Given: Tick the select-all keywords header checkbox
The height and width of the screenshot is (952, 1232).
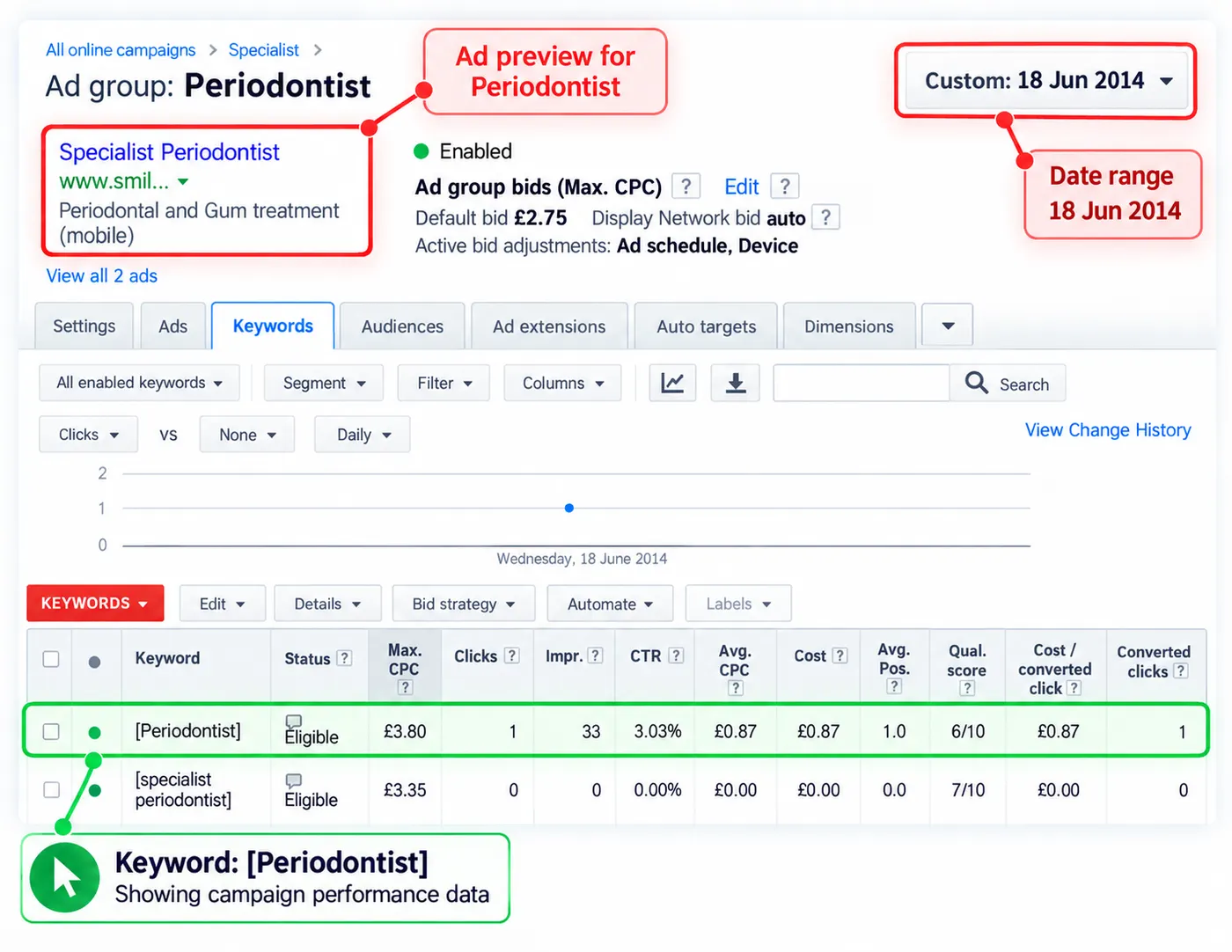Looking at the screenshot, I should [x=51, y=659].
